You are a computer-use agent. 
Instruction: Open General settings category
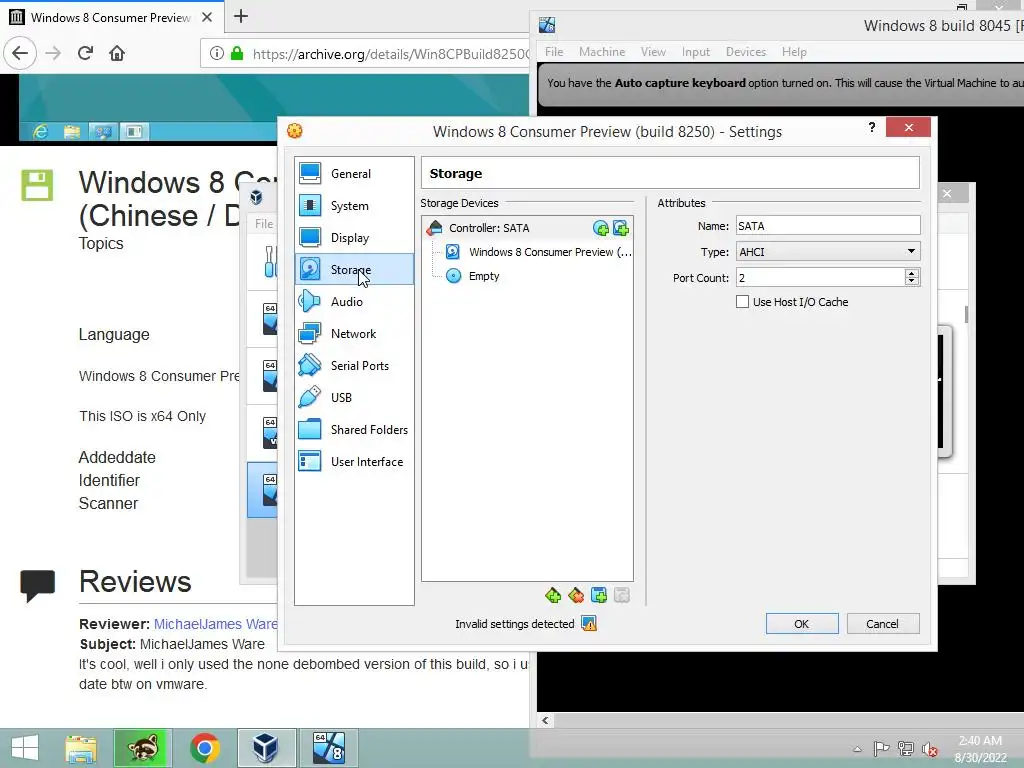354,174
